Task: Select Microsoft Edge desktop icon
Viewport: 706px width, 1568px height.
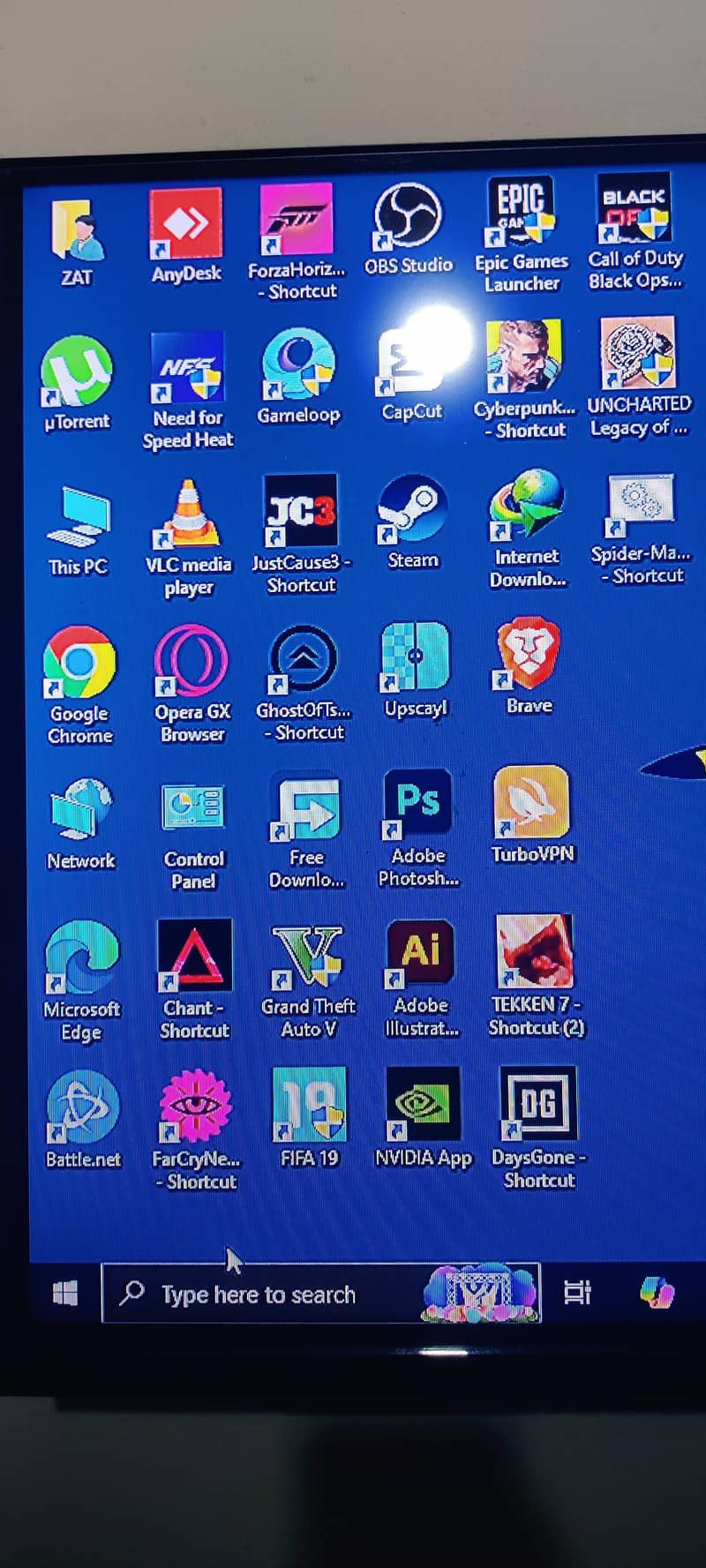Action: click(x=82, y=957)
